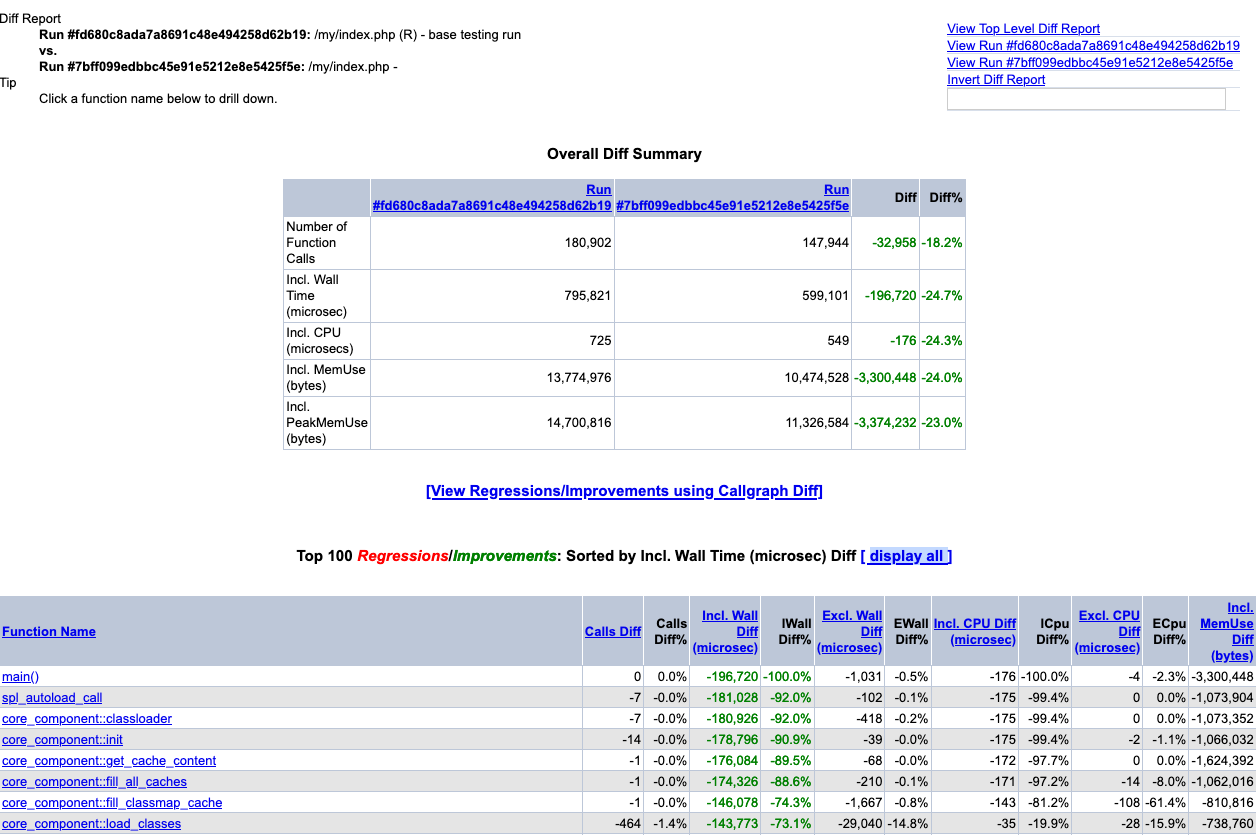Open core_component::init function details

(62, 740)
